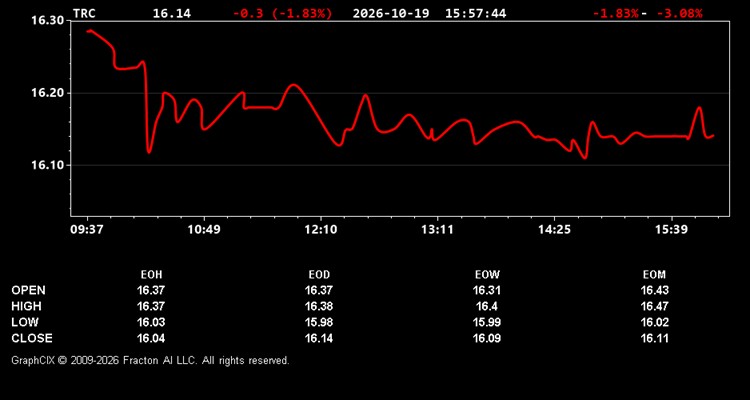This screenshot has width=750, height=400.
Task: Click the EOH column header
Action: click(x=151, y=275)
